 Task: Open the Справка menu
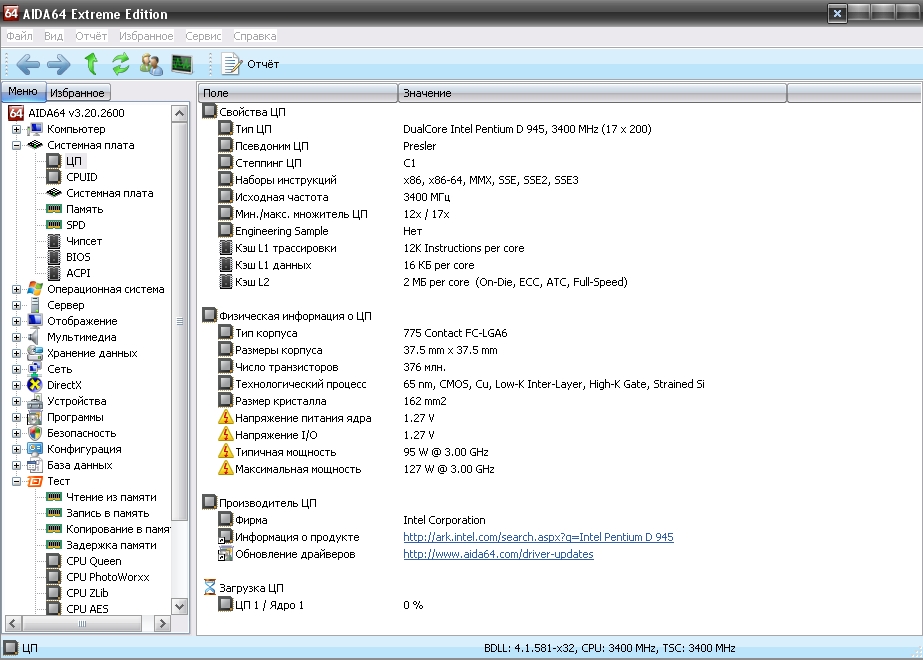point(254,36)
